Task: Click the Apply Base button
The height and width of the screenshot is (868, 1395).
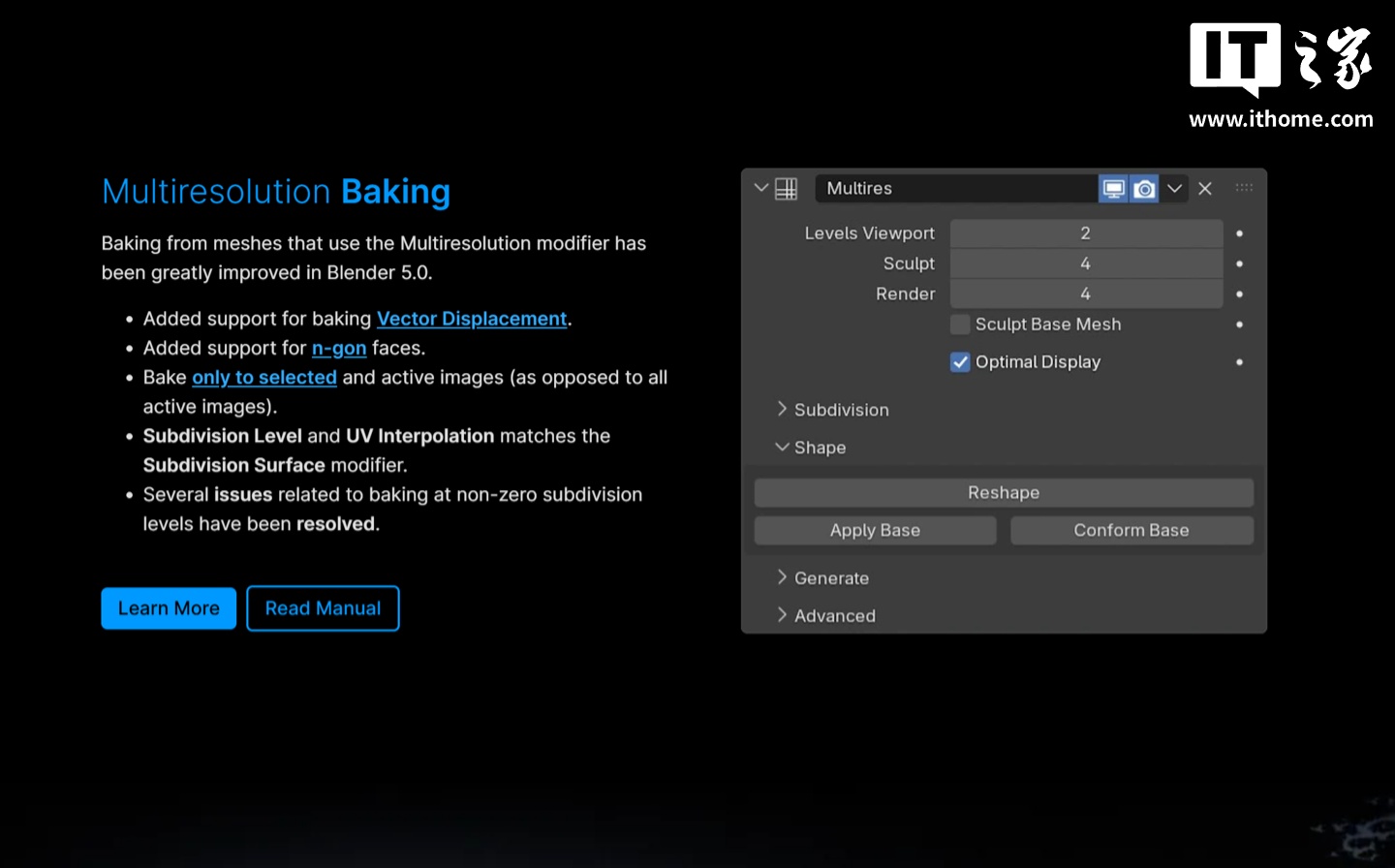Action: tap(875, 531)
